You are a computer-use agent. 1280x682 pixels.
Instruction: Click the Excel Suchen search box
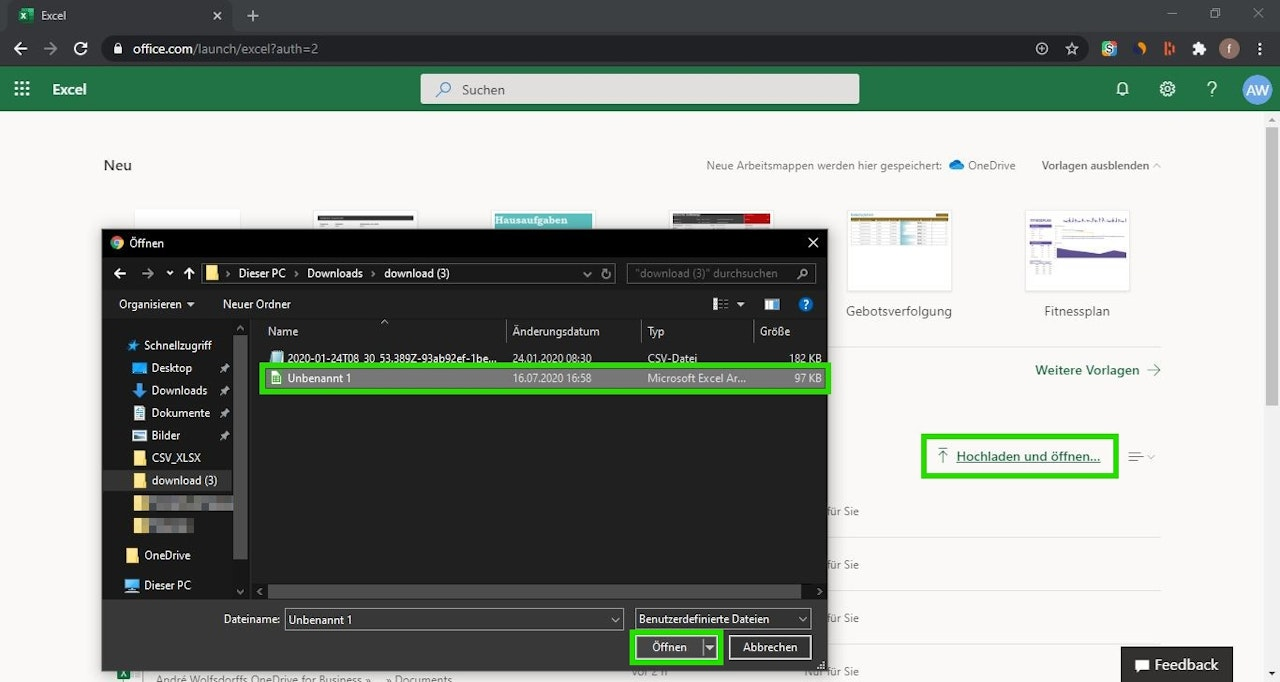click(640, 89)
